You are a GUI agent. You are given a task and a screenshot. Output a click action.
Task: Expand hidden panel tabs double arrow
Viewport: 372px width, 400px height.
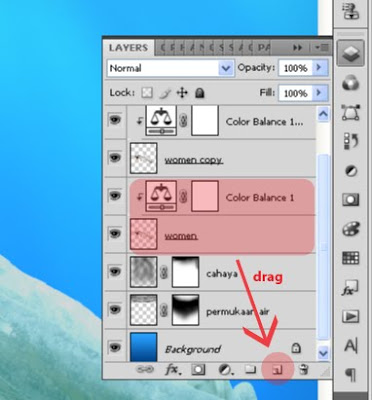297,48
